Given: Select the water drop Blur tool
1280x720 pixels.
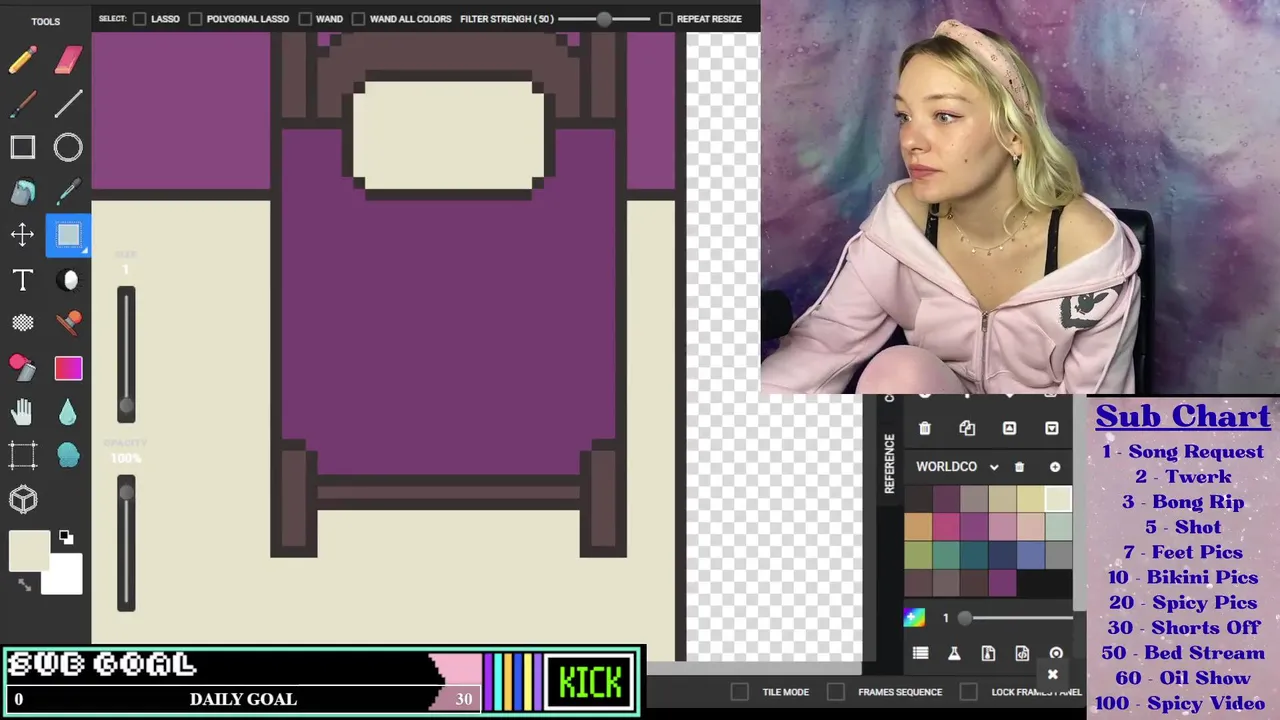Looking at the screenshot, I should (x=68, y=411).
